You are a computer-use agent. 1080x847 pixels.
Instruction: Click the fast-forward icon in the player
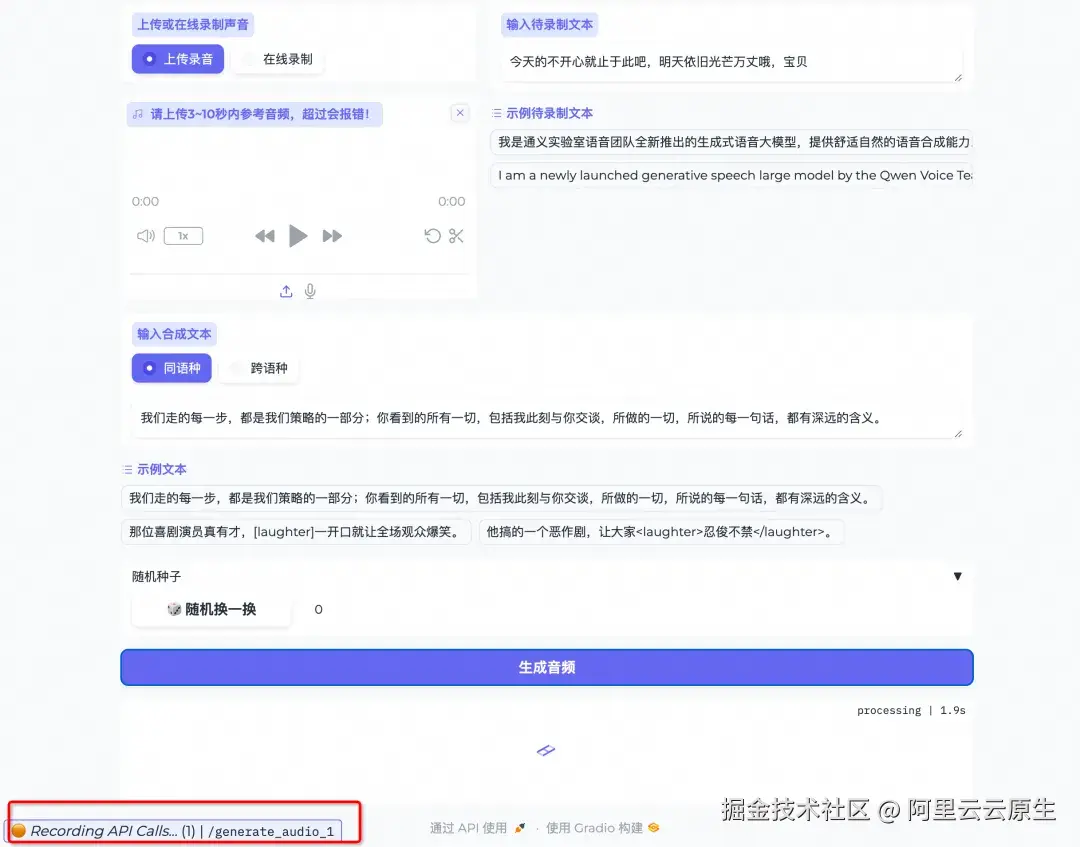click(x=332, y=236)
